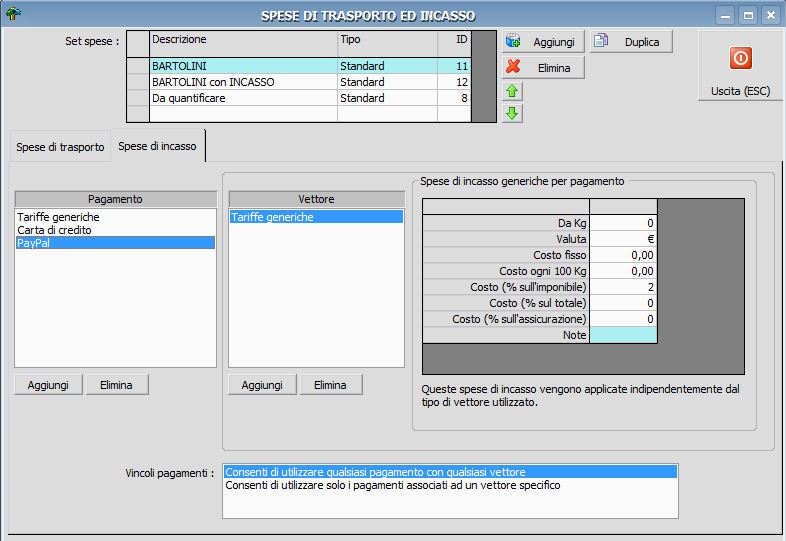
Task: Click the ID column header
Action: click(x=454, y=44)
